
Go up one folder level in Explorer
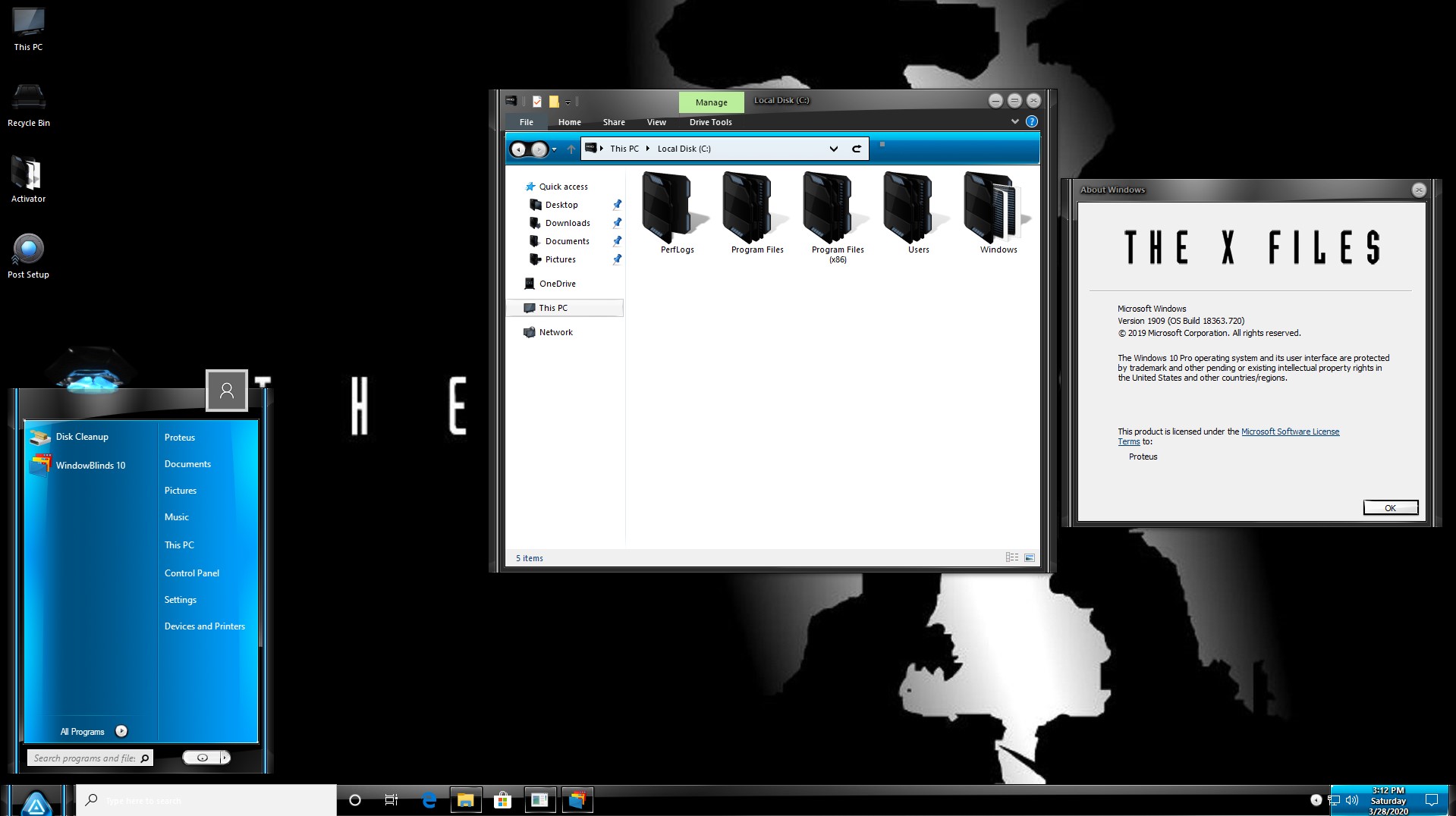(x=571, y=149)
